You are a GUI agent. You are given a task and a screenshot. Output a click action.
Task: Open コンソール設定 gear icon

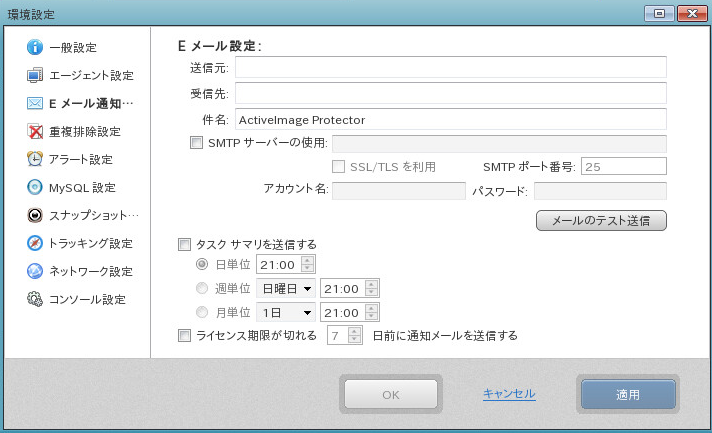click(35, 300)
